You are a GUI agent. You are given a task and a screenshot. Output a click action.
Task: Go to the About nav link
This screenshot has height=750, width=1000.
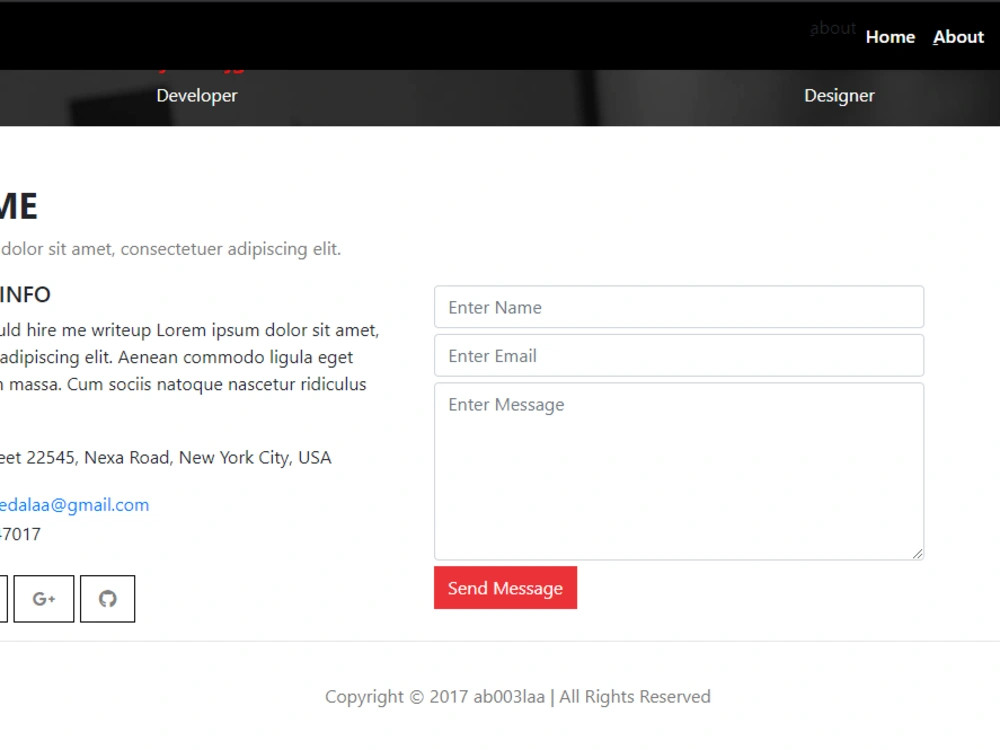tap(959, 37)
